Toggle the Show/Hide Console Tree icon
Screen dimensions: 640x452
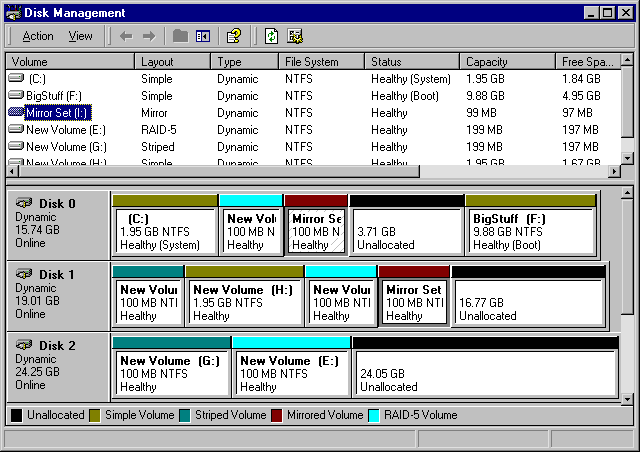tap(203, 36)
